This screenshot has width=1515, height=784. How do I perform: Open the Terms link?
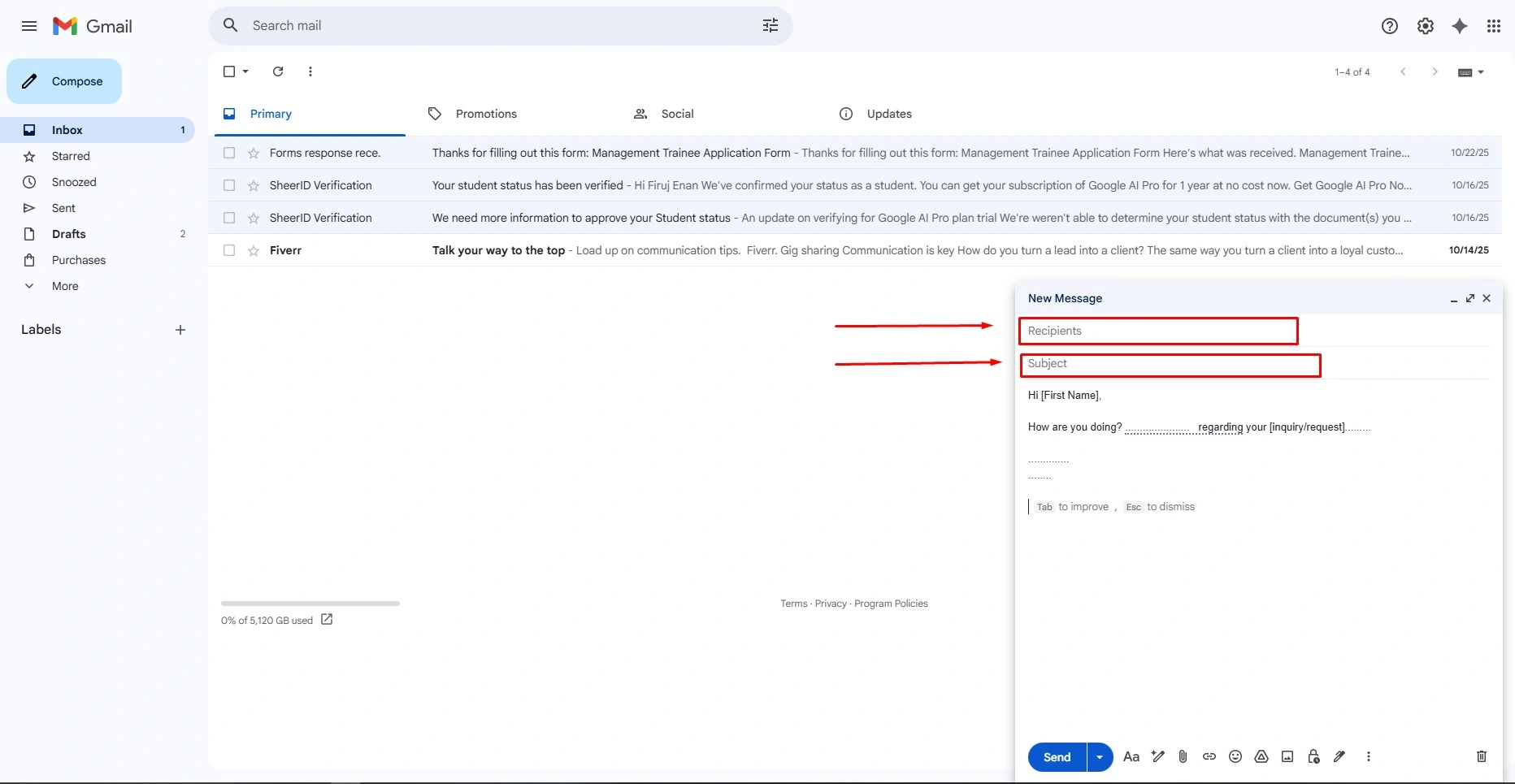794,604
